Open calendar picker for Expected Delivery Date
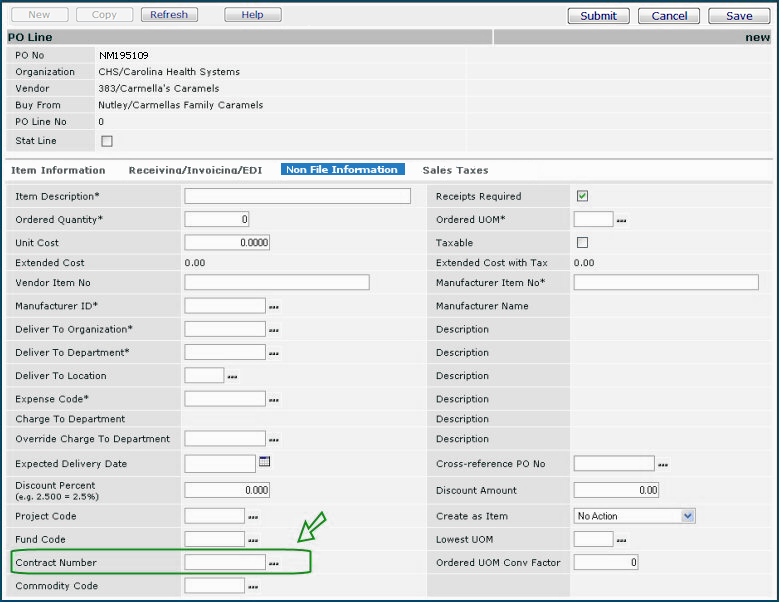This screenshot has height=602, width=779. pos(265,462)
